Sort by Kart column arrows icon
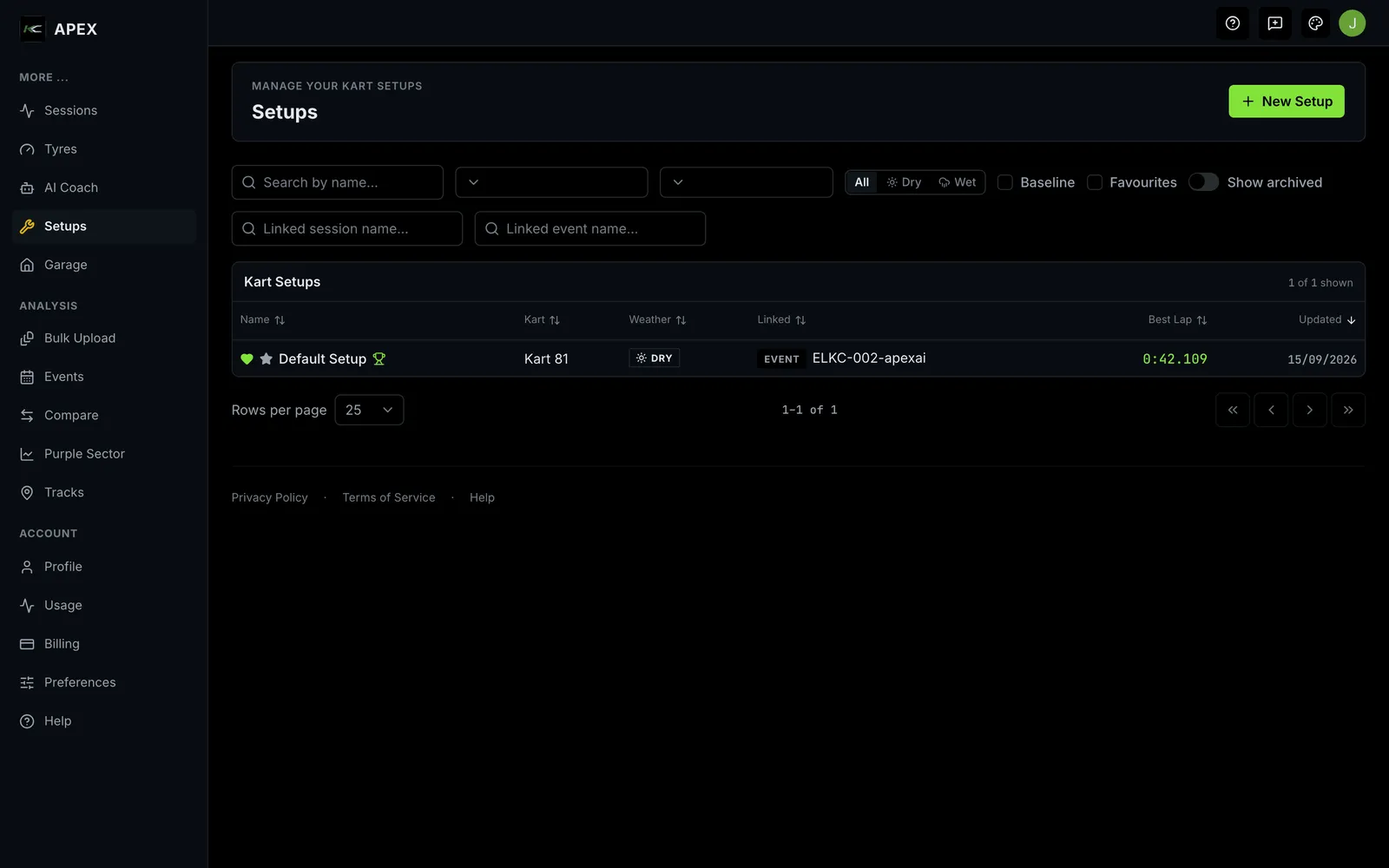1389x868 pixels. point(555,320)
